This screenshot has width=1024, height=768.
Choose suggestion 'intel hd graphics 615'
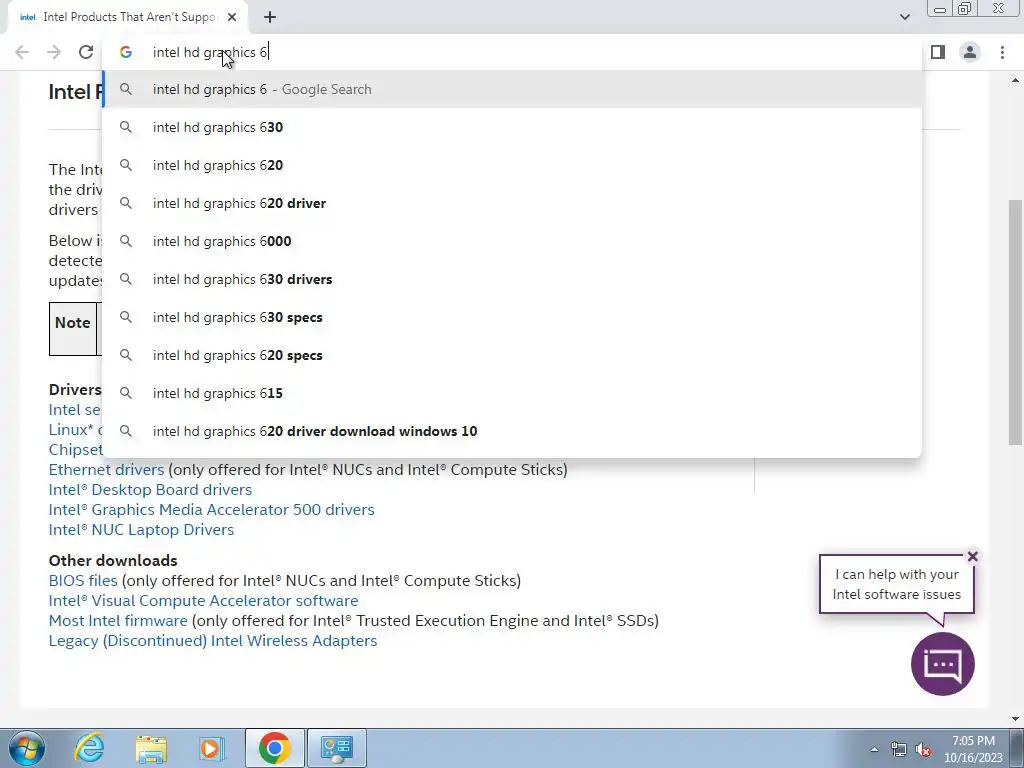513,393
